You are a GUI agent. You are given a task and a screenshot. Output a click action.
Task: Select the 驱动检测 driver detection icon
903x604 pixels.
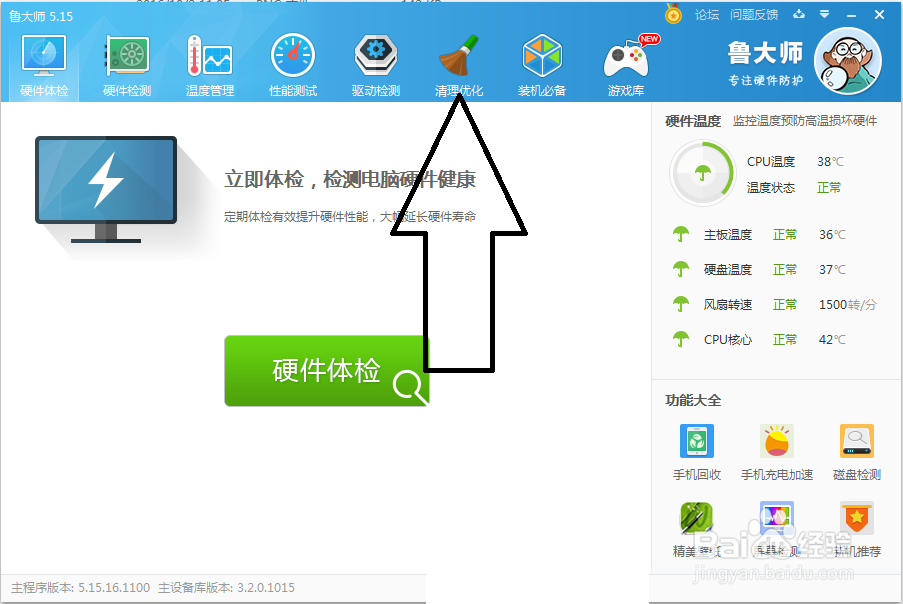(x=375, y=60)
